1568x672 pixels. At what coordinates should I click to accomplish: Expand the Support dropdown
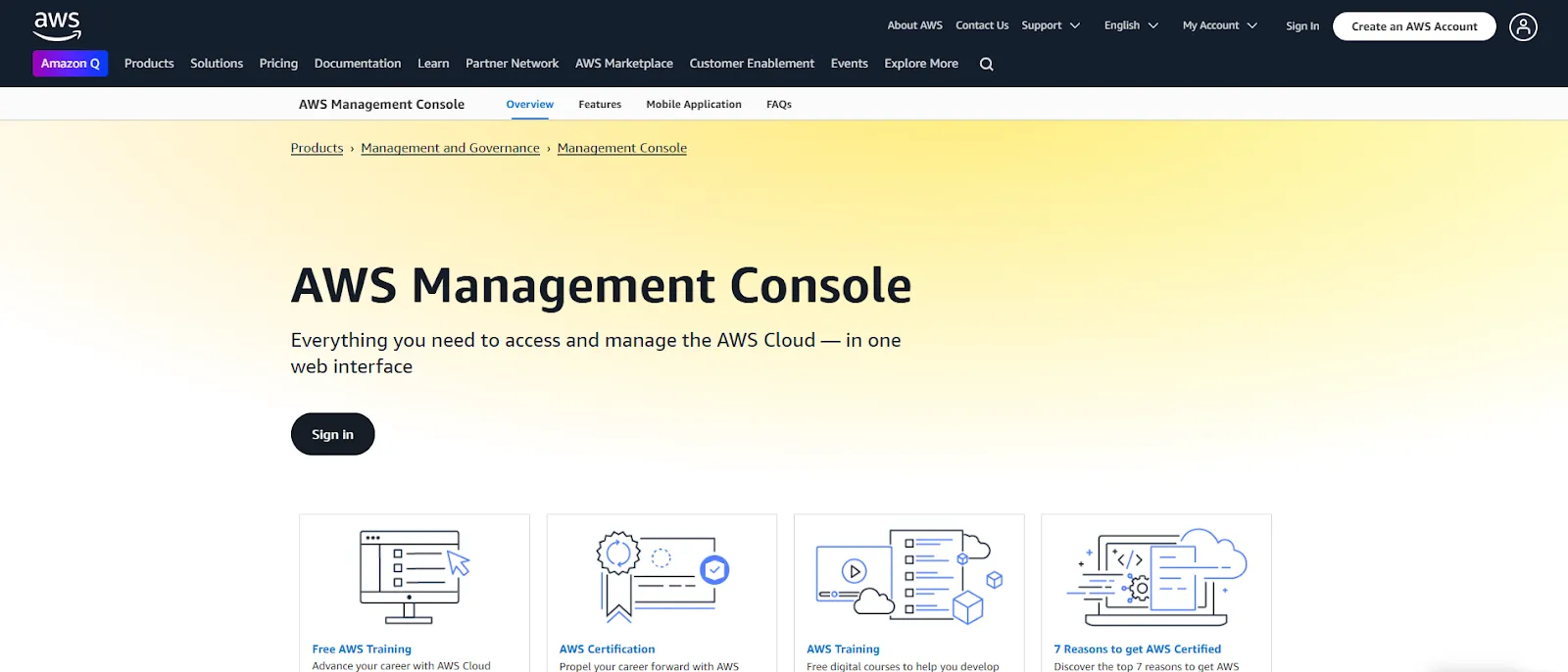(1051, 25)
